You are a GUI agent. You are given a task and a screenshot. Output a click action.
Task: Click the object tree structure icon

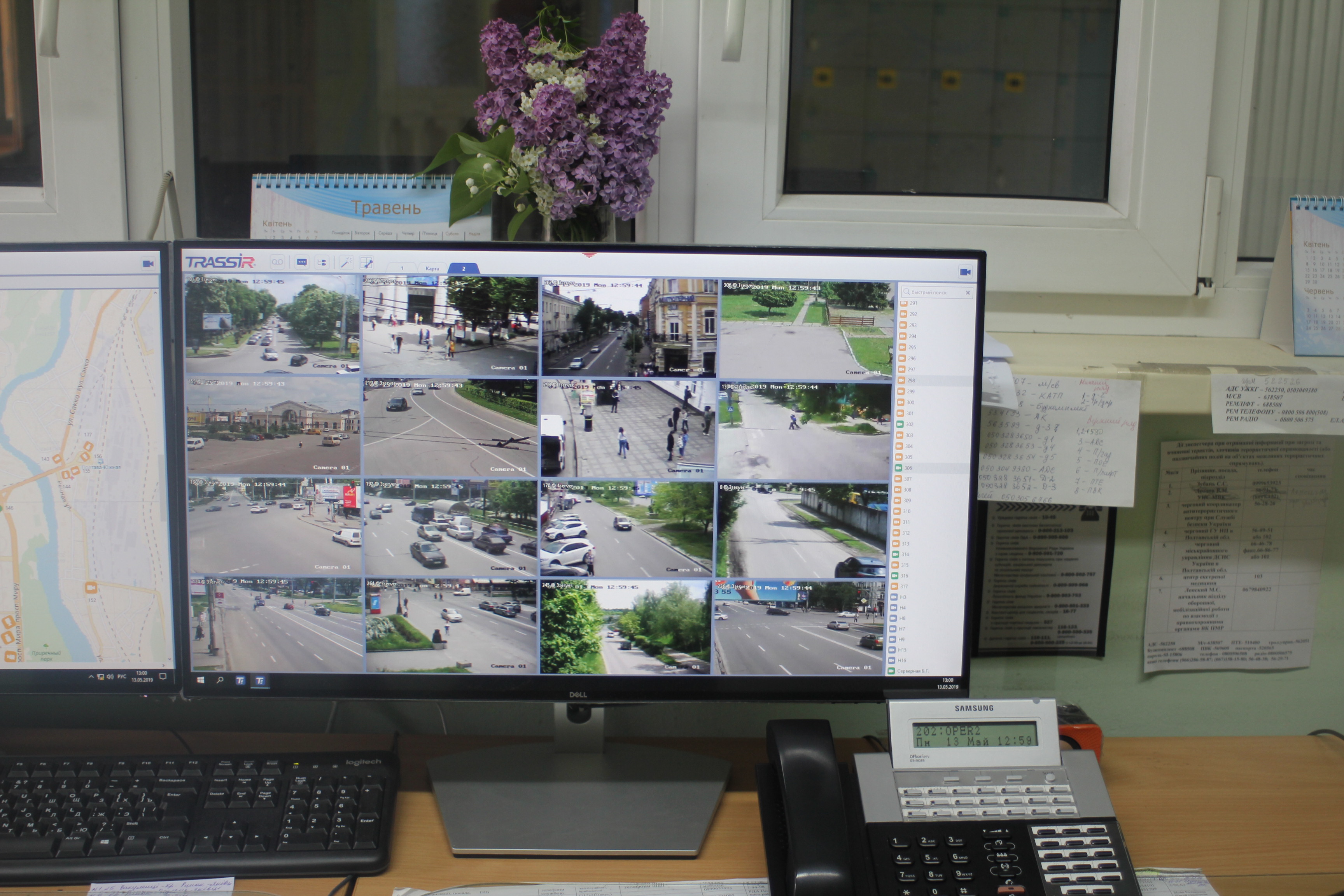tap(322, 263)
